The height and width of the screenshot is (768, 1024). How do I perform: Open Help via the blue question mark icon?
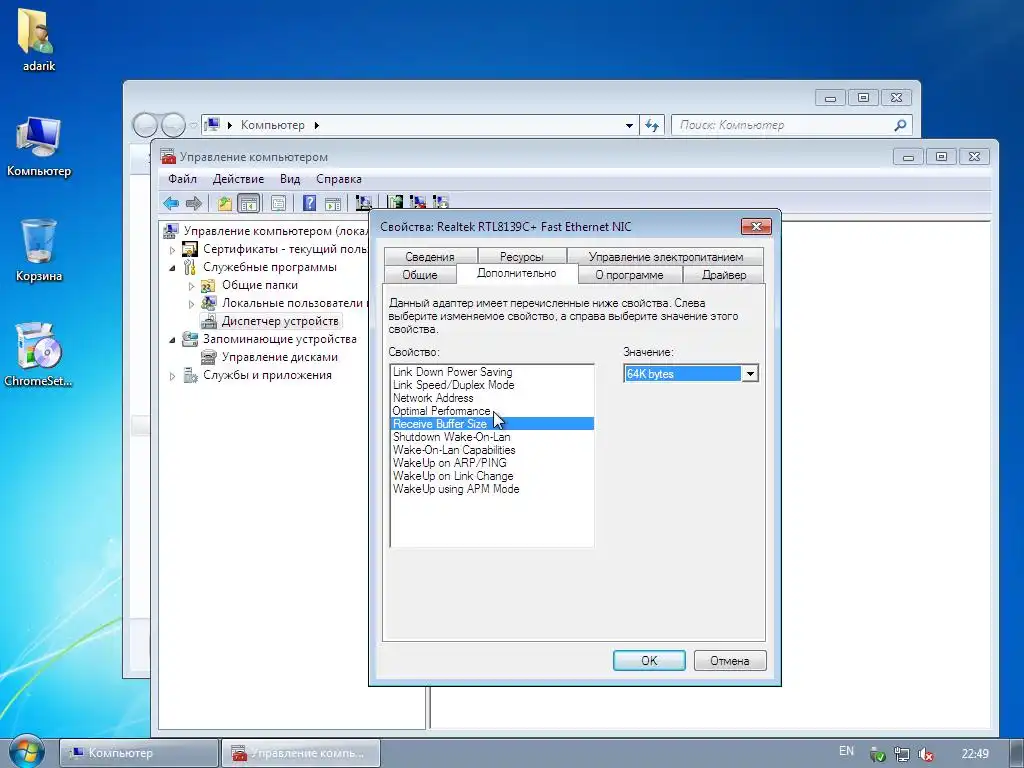[309, 203]
